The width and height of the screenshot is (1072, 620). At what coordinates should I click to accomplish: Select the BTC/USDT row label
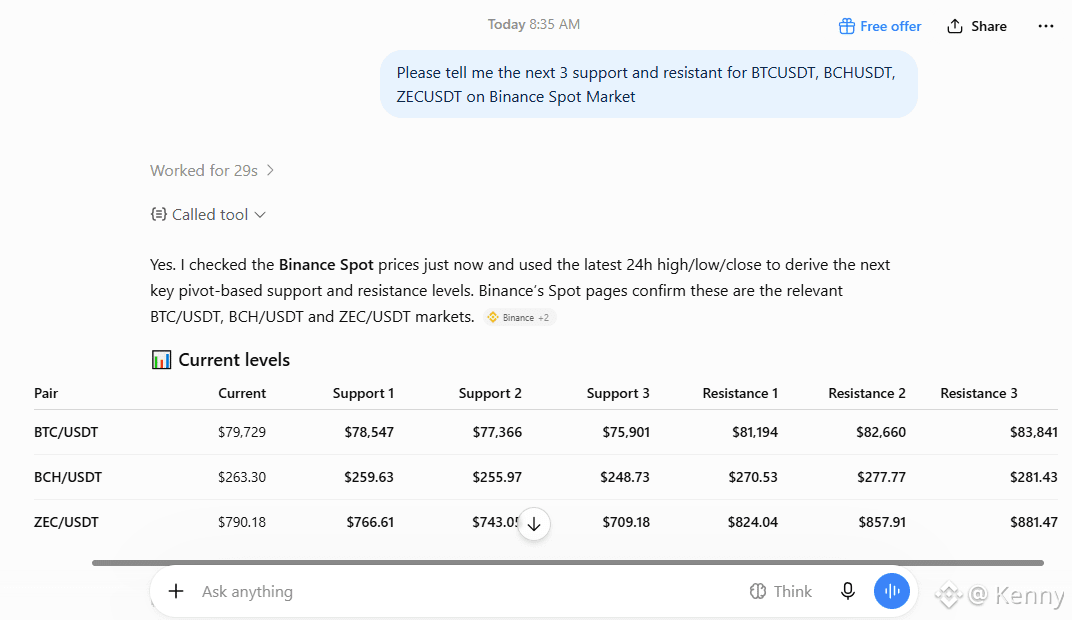click(x=66, y=432)
